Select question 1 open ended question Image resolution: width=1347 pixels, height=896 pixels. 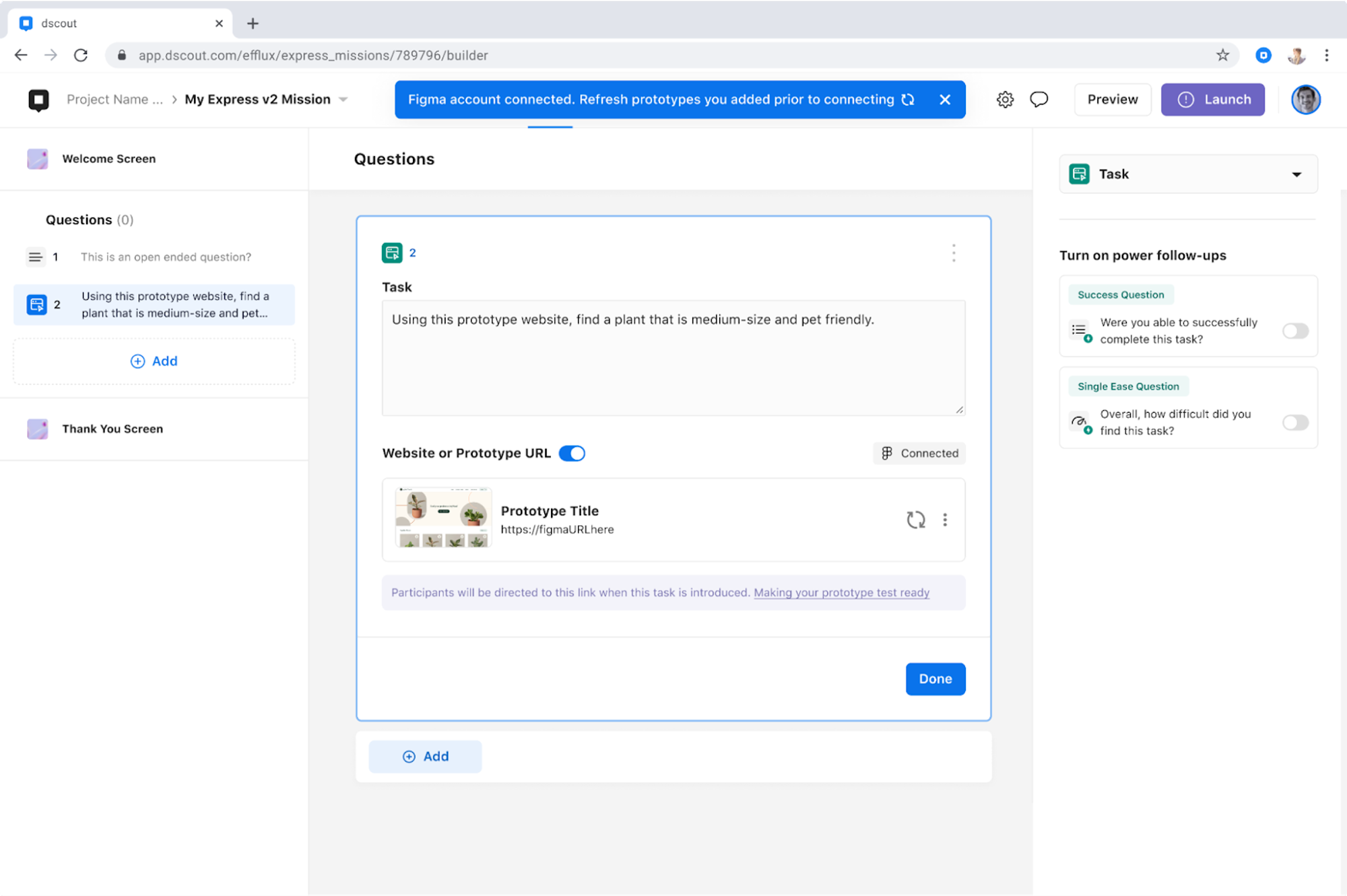click(x=154, y=257)
